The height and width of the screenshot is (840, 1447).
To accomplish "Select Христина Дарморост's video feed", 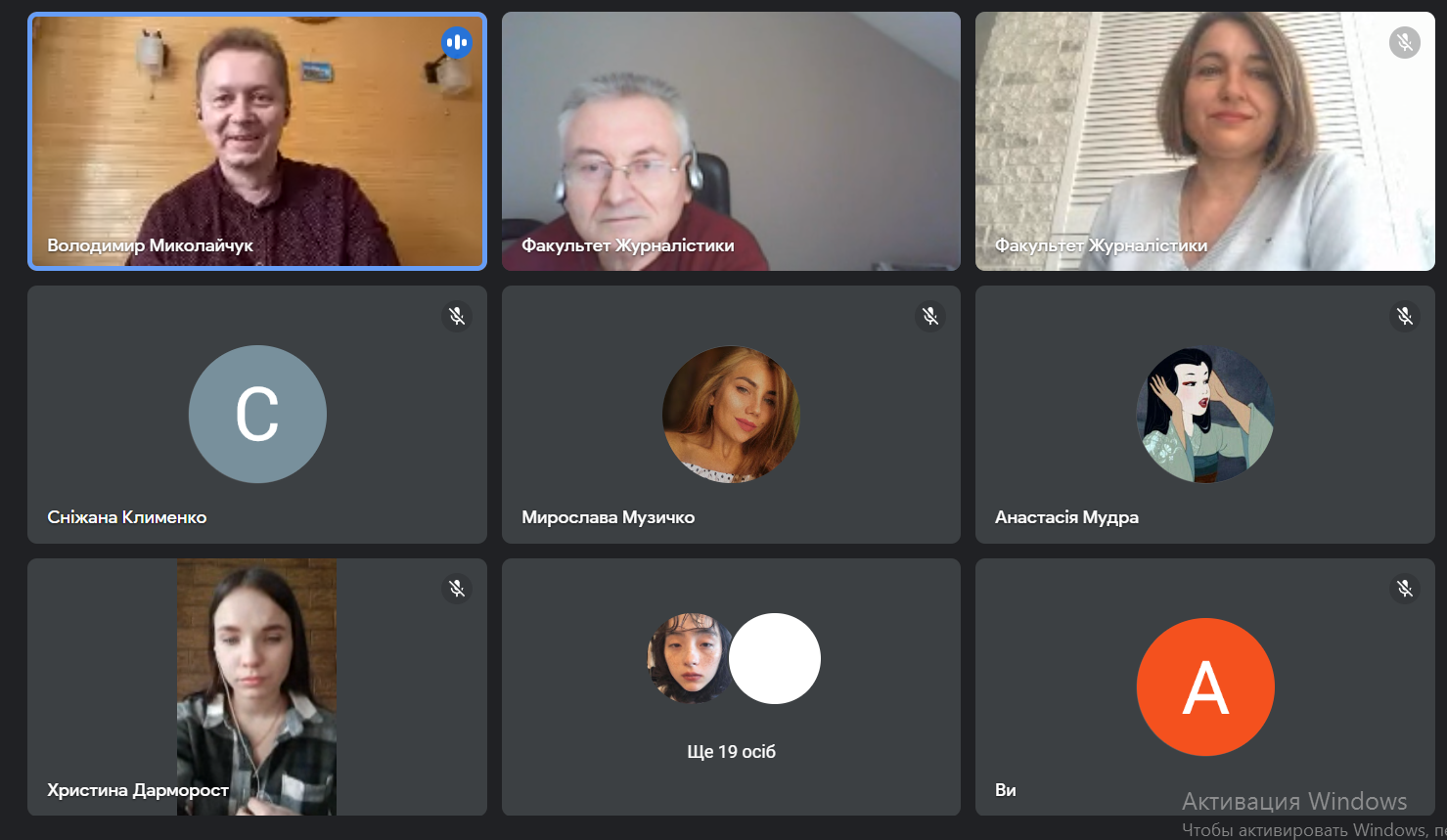I will point(256,686).
